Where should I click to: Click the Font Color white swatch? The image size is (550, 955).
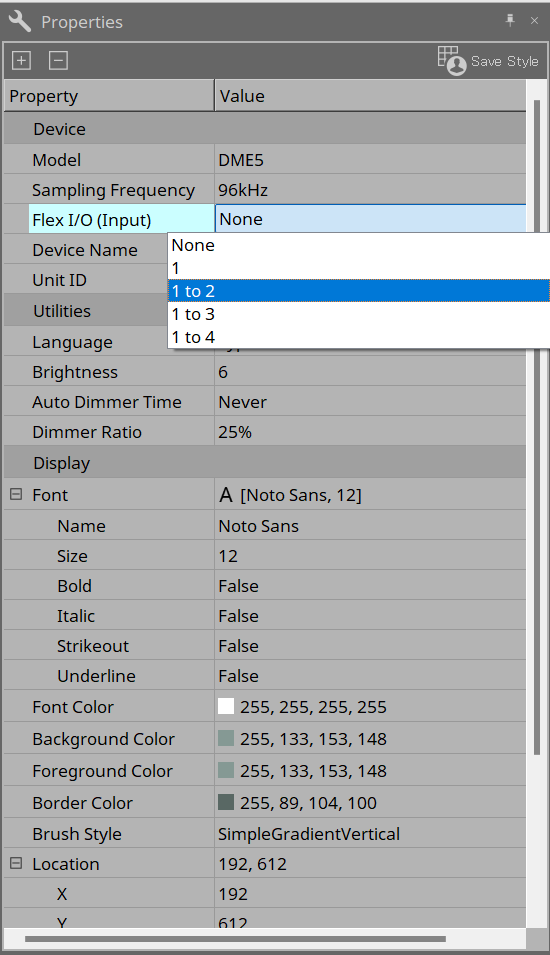226,706
